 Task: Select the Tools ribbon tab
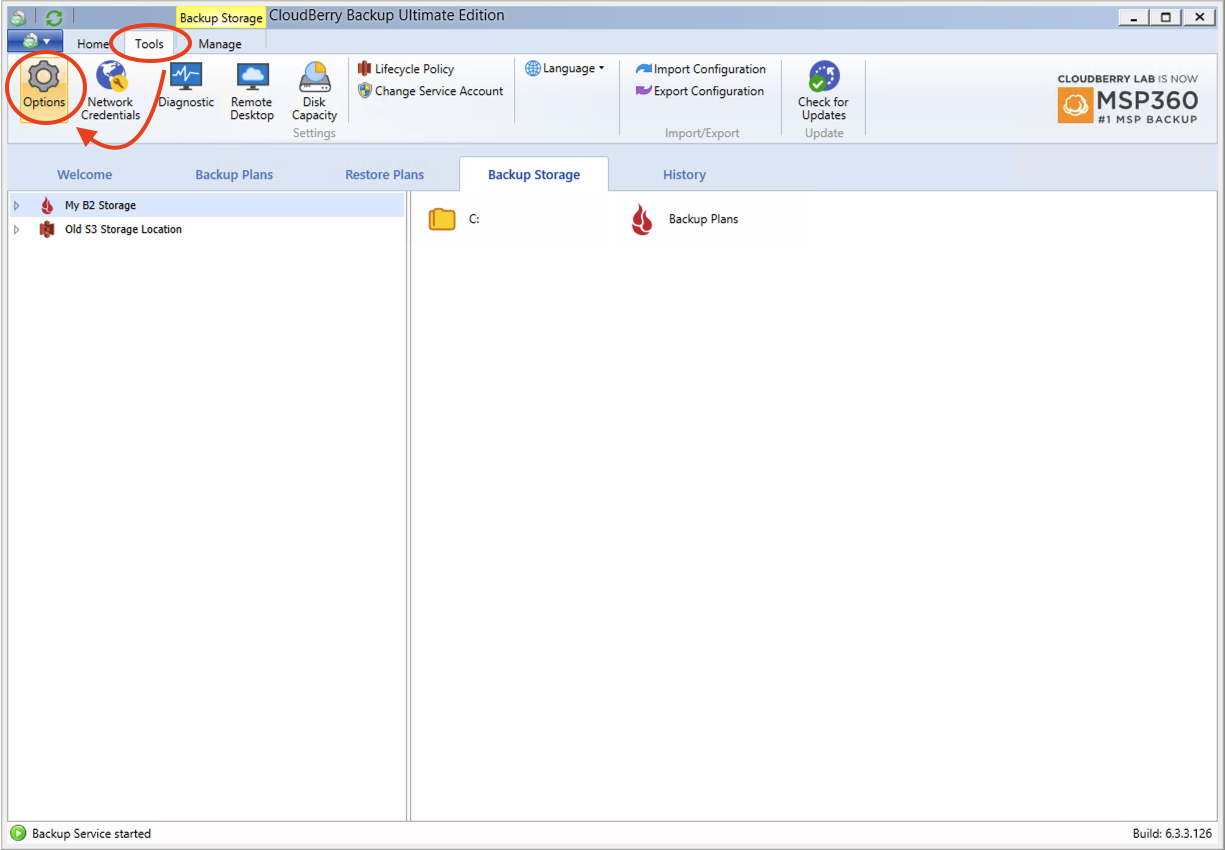[149, 44]
